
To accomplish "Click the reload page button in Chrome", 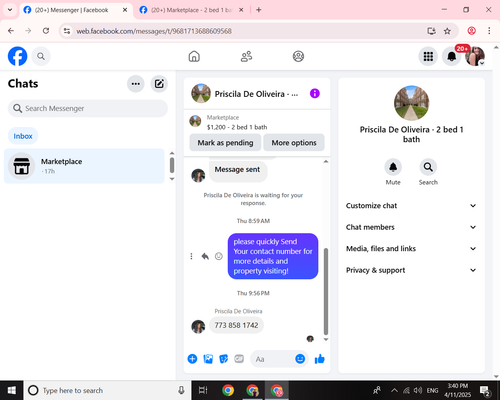I will point(46,31).
